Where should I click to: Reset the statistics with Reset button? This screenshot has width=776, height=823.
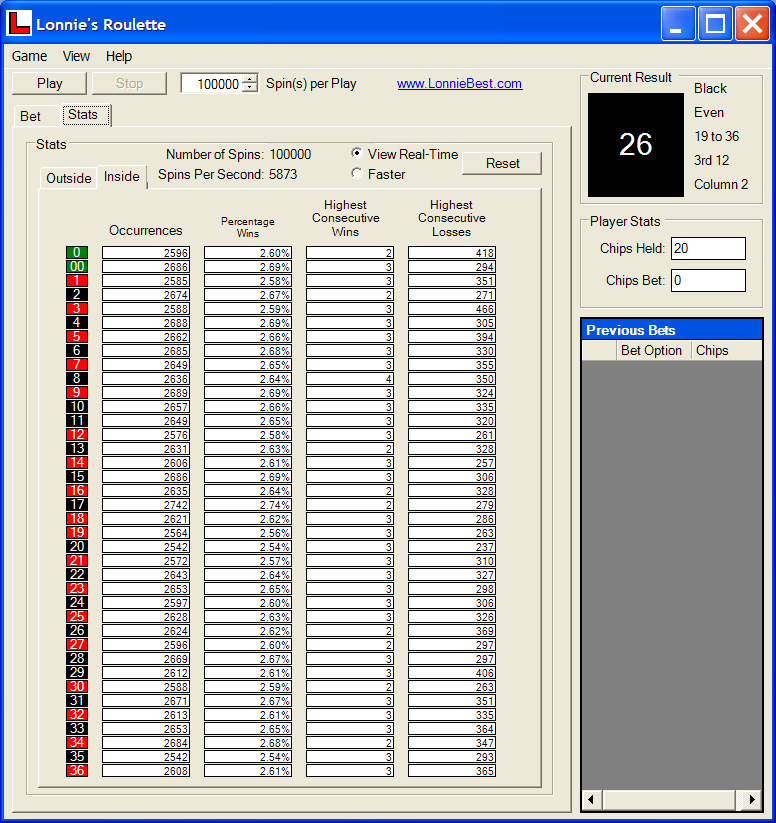[x=501, y=163]
